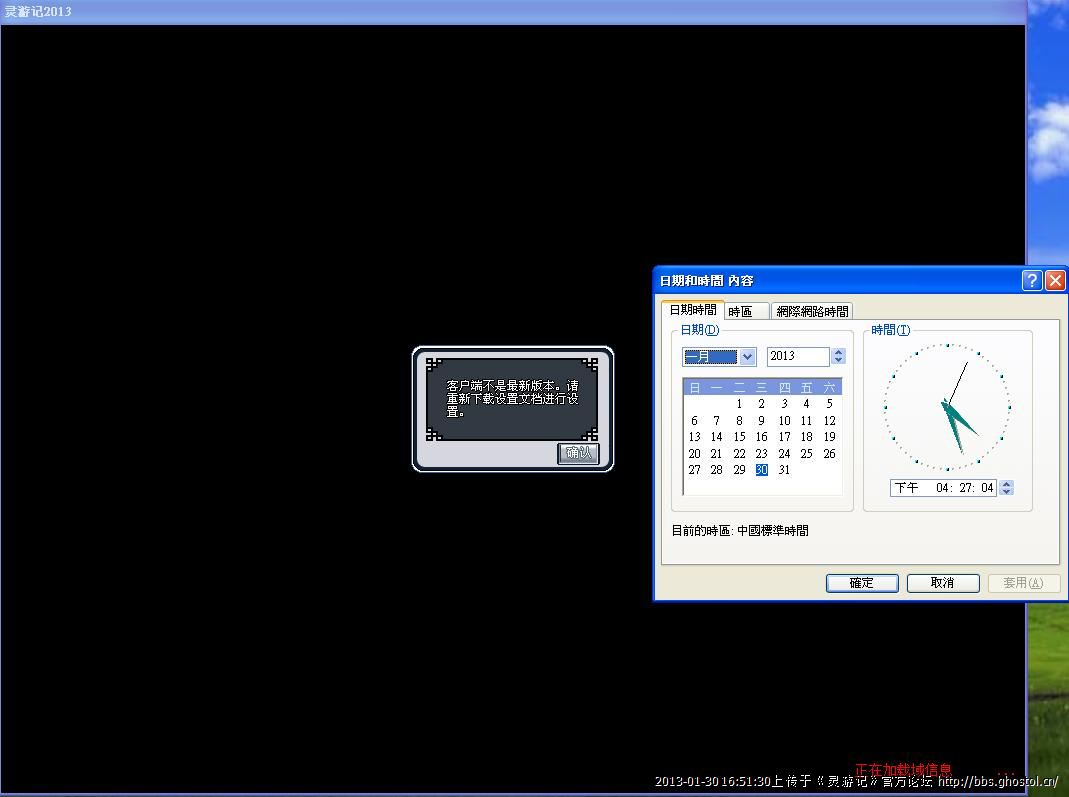Close the 日期和時間 內容 dialog
This screenshot has height=797, width=1069.
pyautogui.click(x=1054, y=281)
